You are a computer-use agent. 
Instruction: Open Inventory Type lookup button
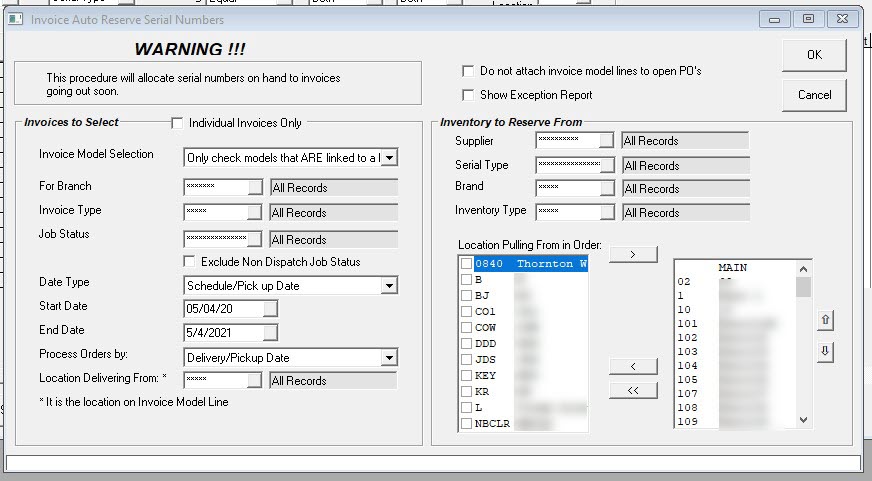pos(607,212)
